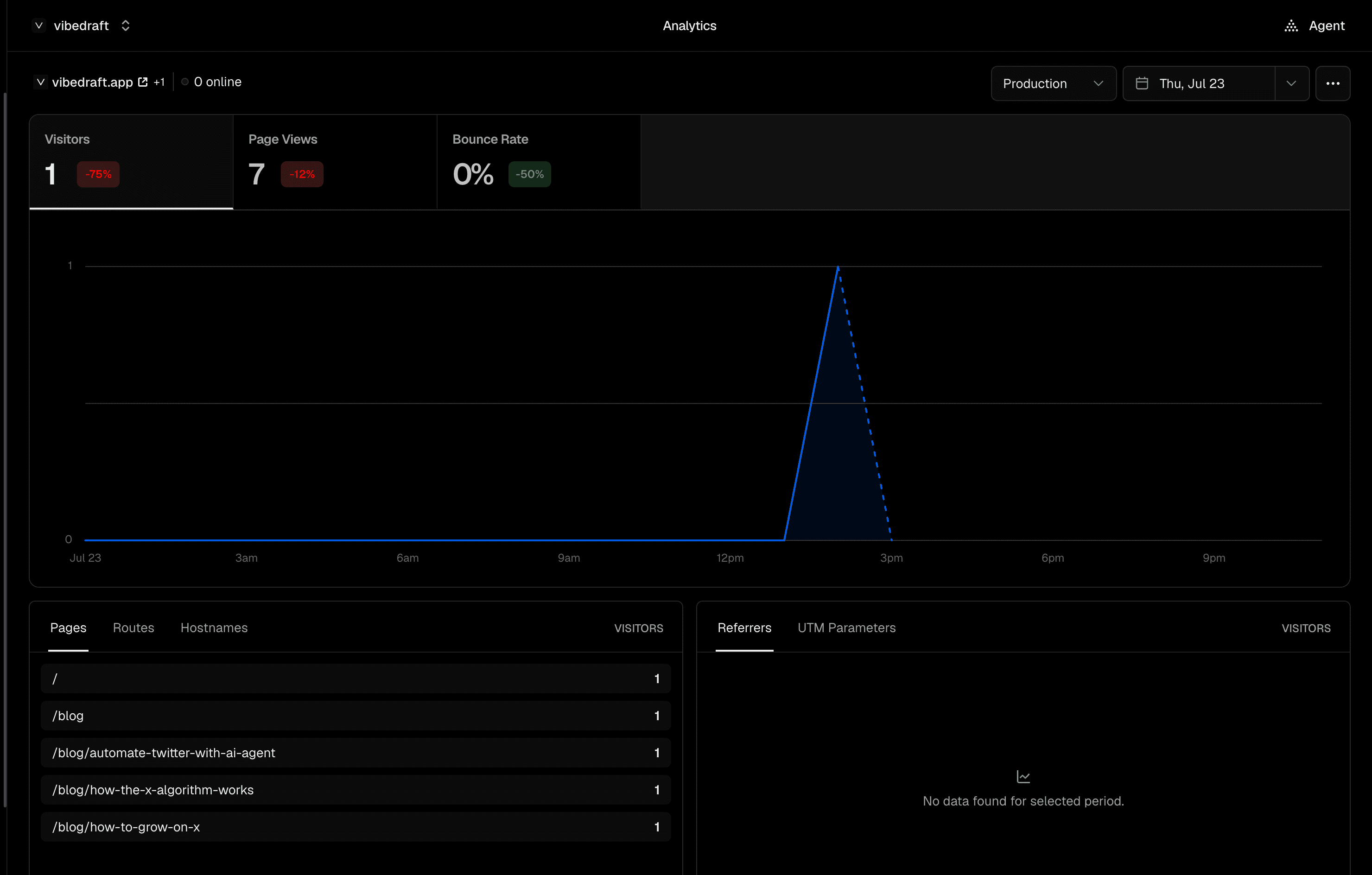Screen dimensions: 1372x875
Task: Switch to the Pages tab
Action: (69, 628)
